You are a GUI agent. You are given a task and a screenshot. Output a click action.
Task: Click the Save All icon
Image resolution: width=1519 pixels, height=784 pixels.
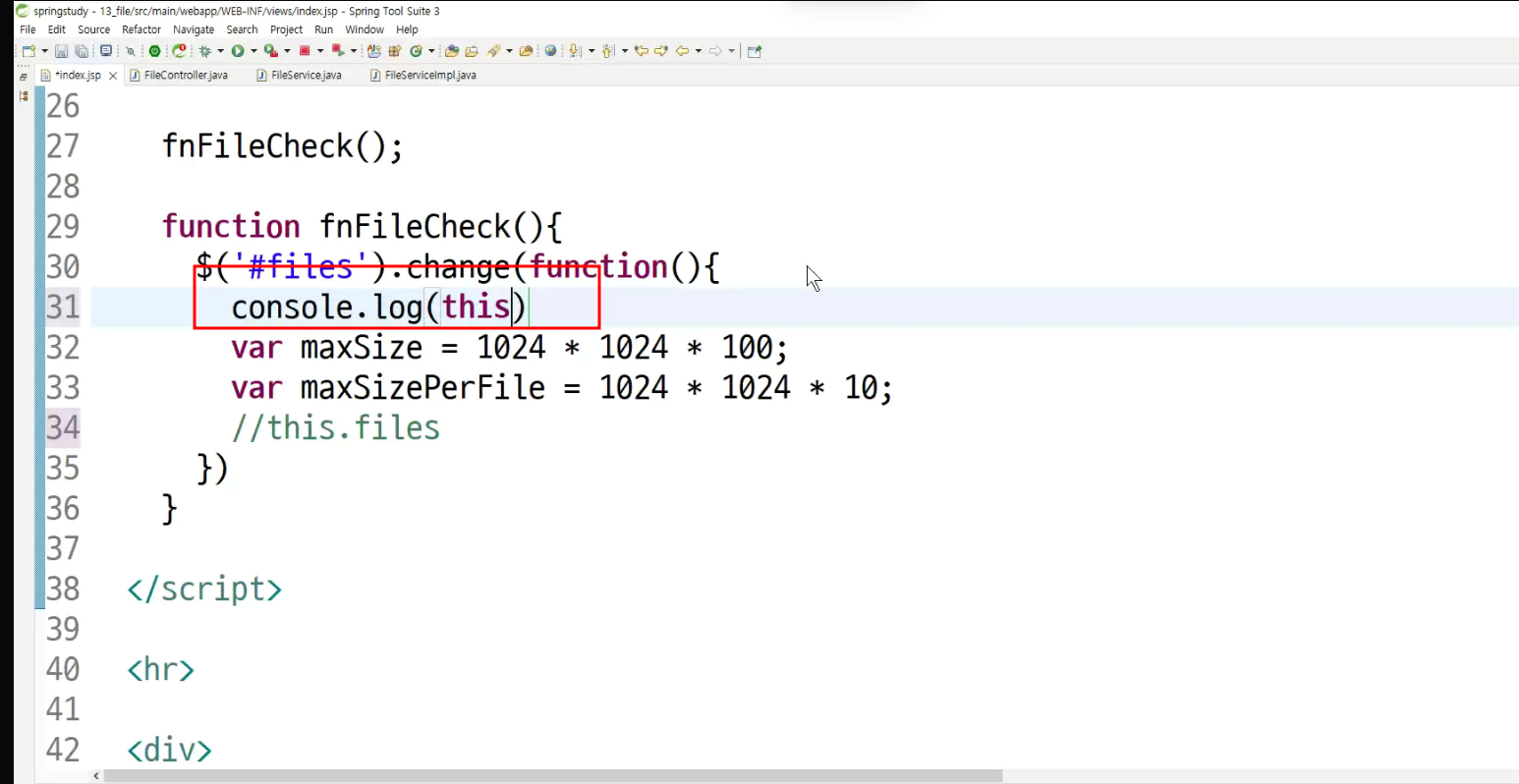pos(82,51)
